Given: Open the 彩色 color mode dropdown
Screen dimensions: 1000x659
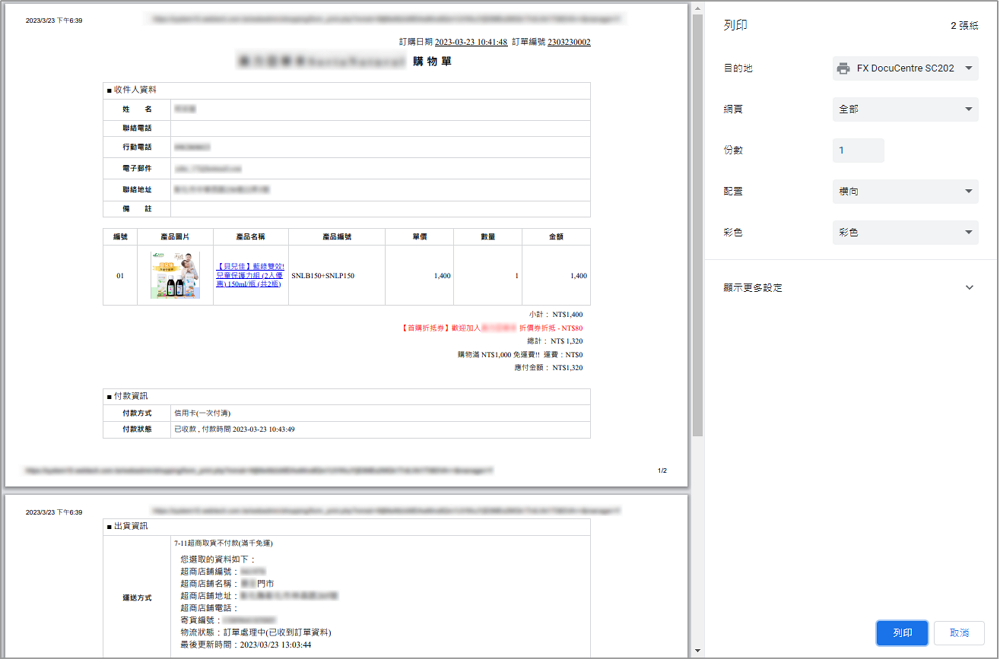Looking at the screenshot, I should [x=905, y=232].
